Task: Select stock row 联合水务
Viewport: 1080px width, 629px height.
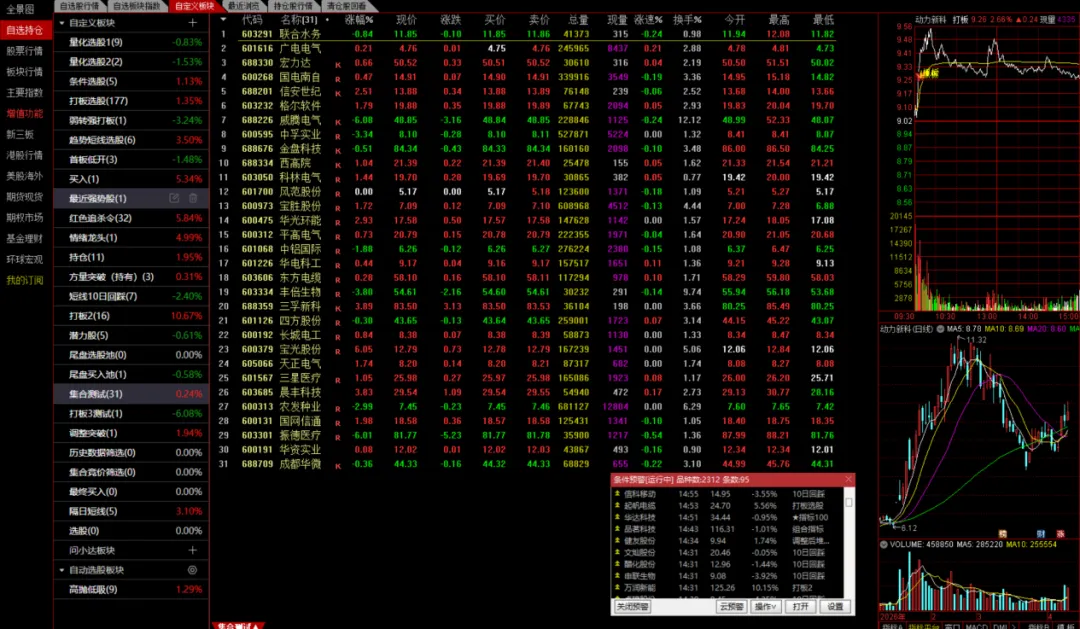Action: pos(527,34)
